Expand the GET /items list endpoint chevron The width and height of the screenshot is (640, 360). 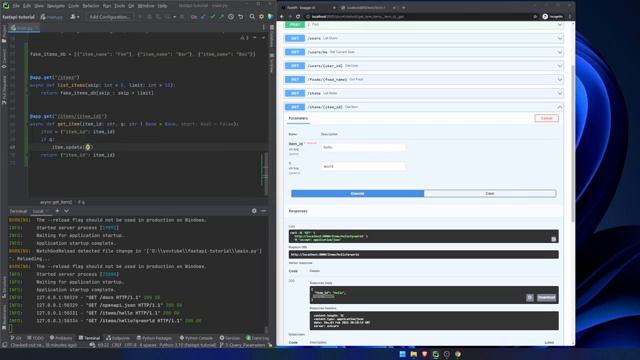pos(560,93)
